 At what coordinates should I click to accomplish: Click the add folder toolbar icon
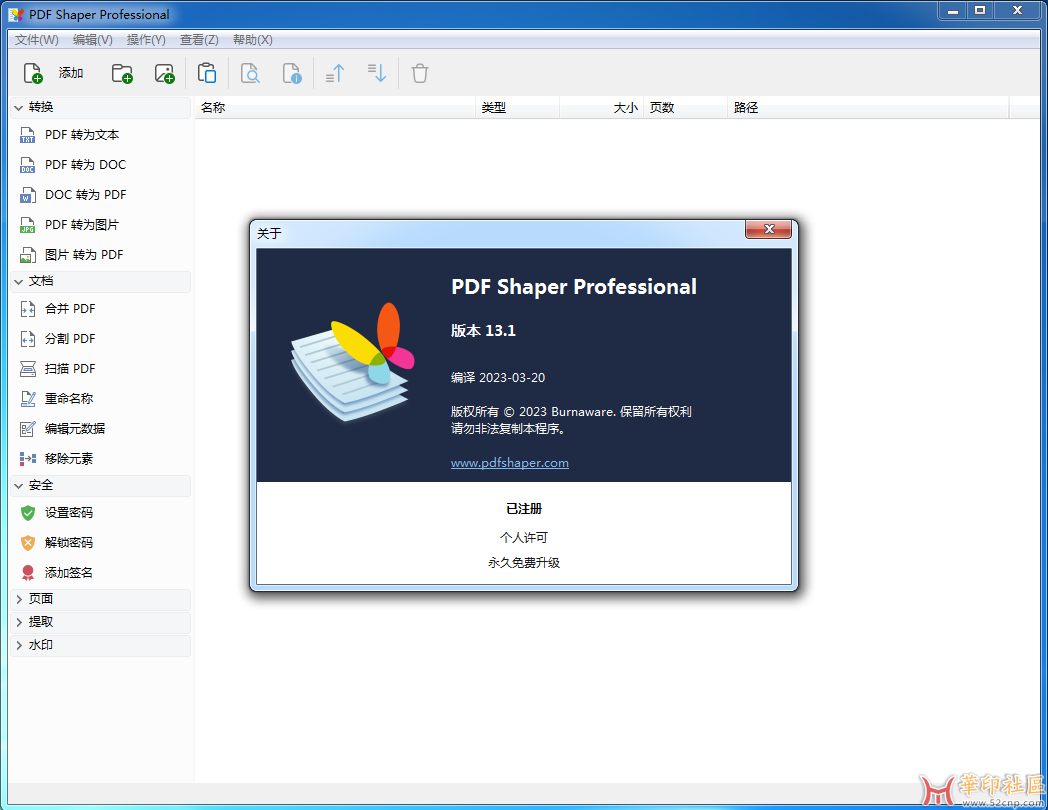point(122,73)
